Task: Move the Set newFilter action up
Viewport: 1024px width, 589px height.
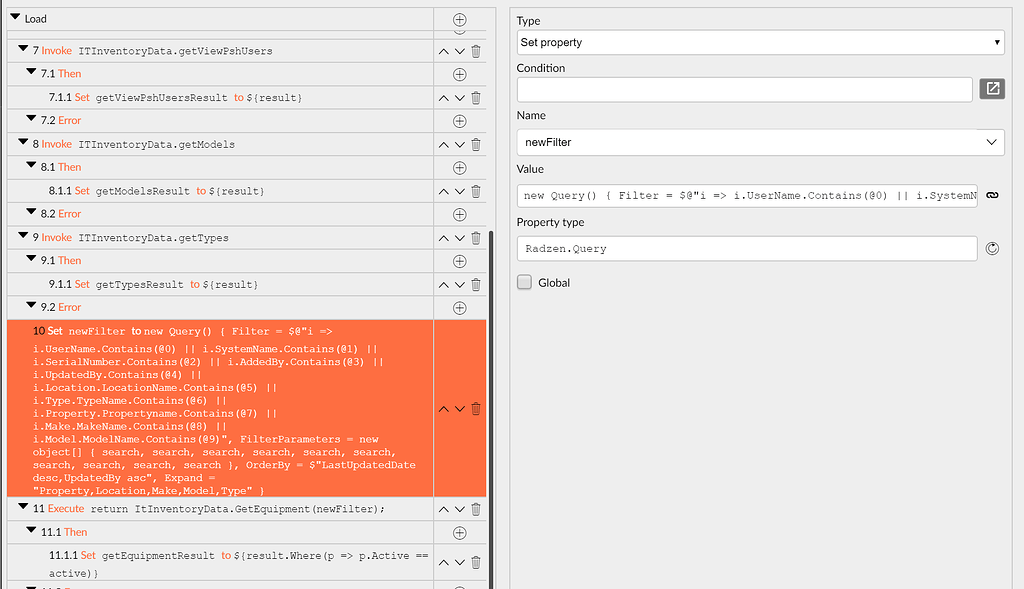Action: click(x=442, y=408)
